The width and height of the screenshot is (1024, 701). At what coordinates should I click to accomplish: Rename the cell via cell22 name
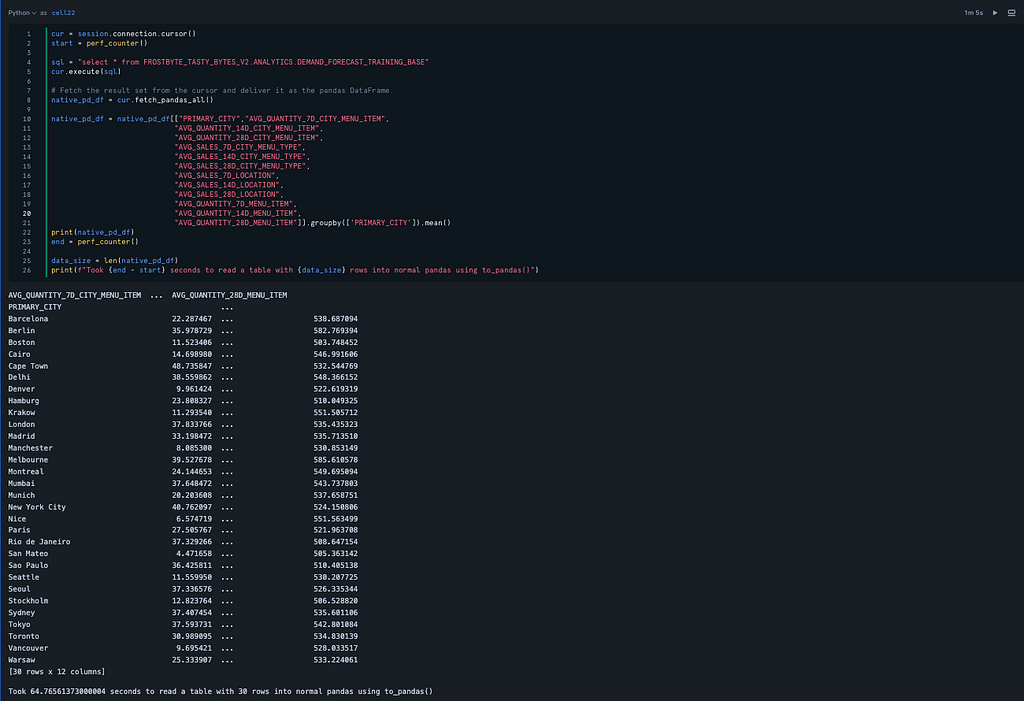coord(63,12)
